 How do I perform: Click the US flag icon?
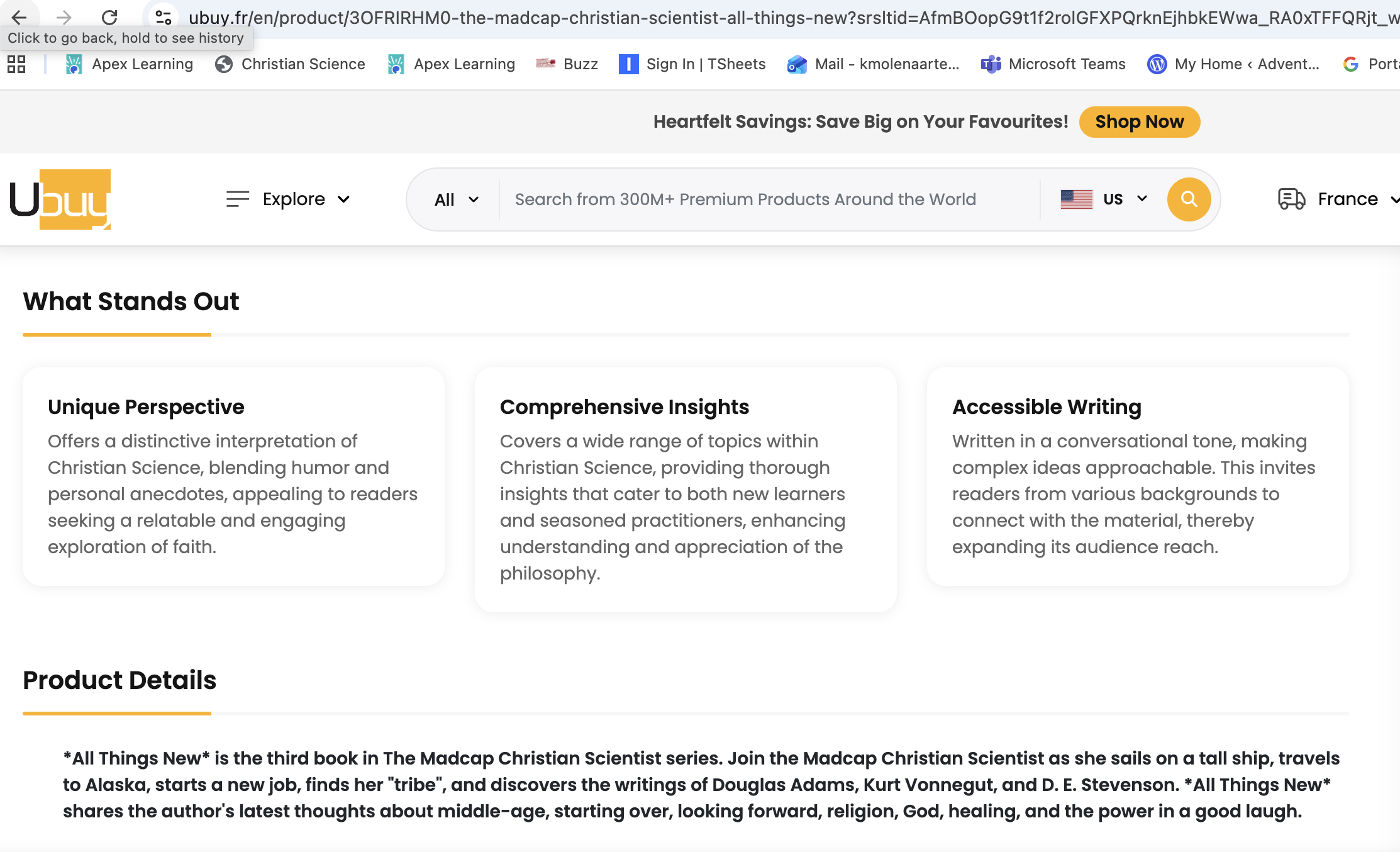1076,199
